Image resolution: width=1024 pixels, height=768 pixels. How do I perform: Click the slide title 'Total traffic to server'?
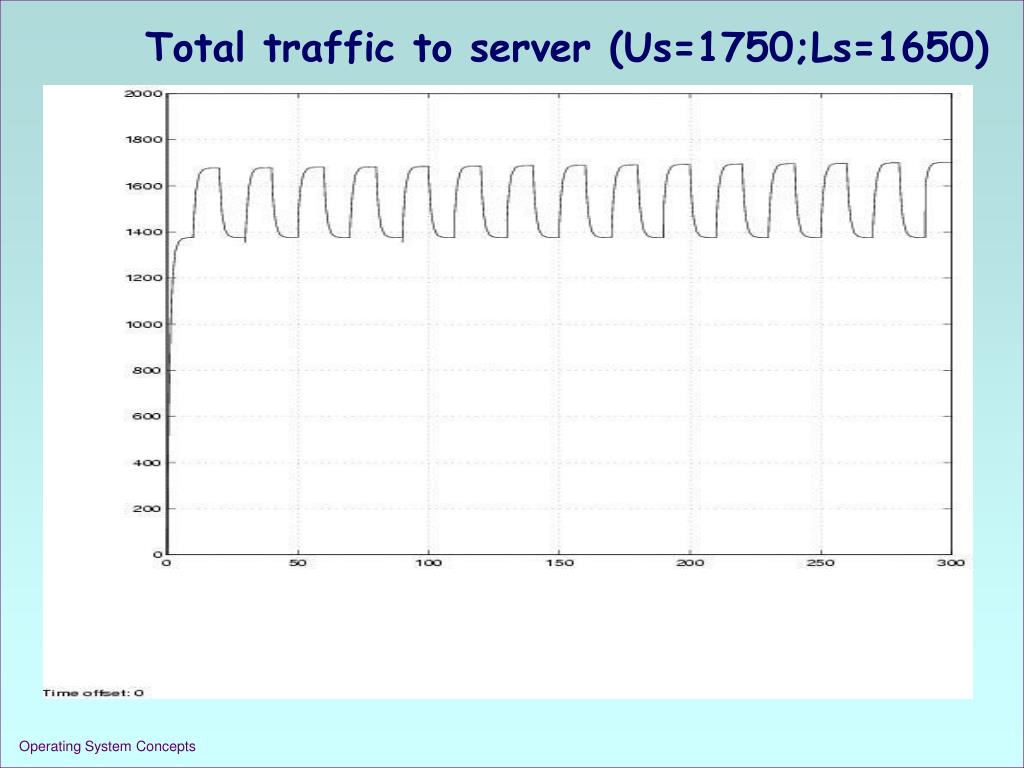click(567, 48)
